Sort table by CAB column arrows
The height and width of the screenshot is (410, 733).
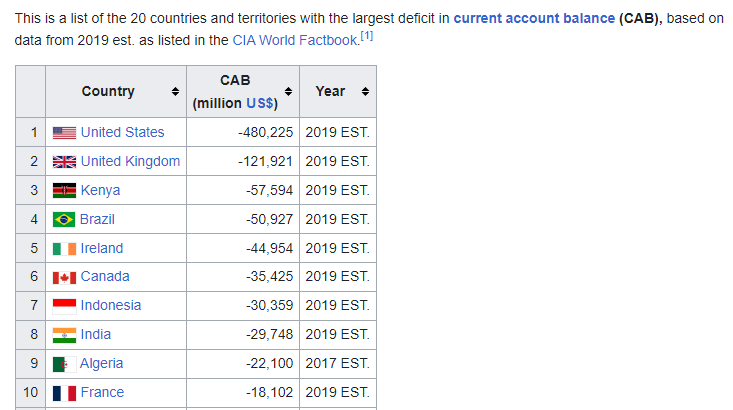(288, 91)
